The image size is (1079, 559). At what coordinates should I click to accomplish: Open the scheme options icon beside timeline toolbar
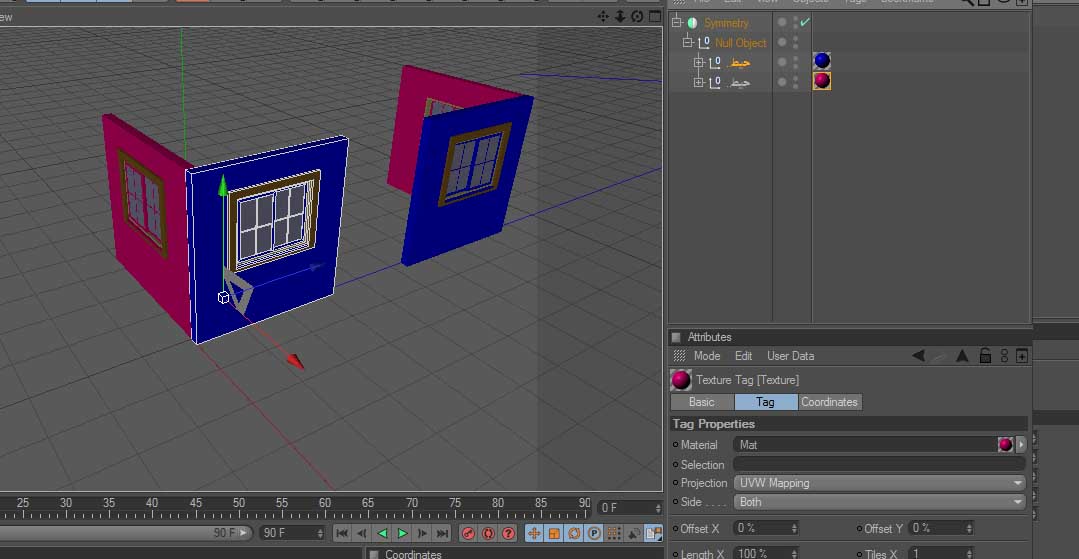[653, 534]
